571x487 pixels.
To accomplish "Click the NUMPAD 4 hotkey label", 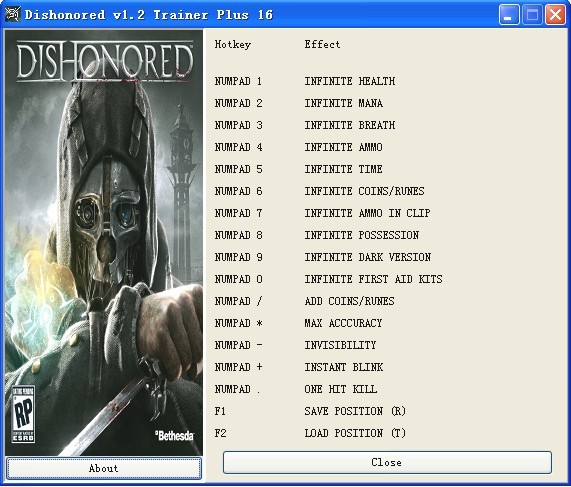I will click(x=238, y=147).
